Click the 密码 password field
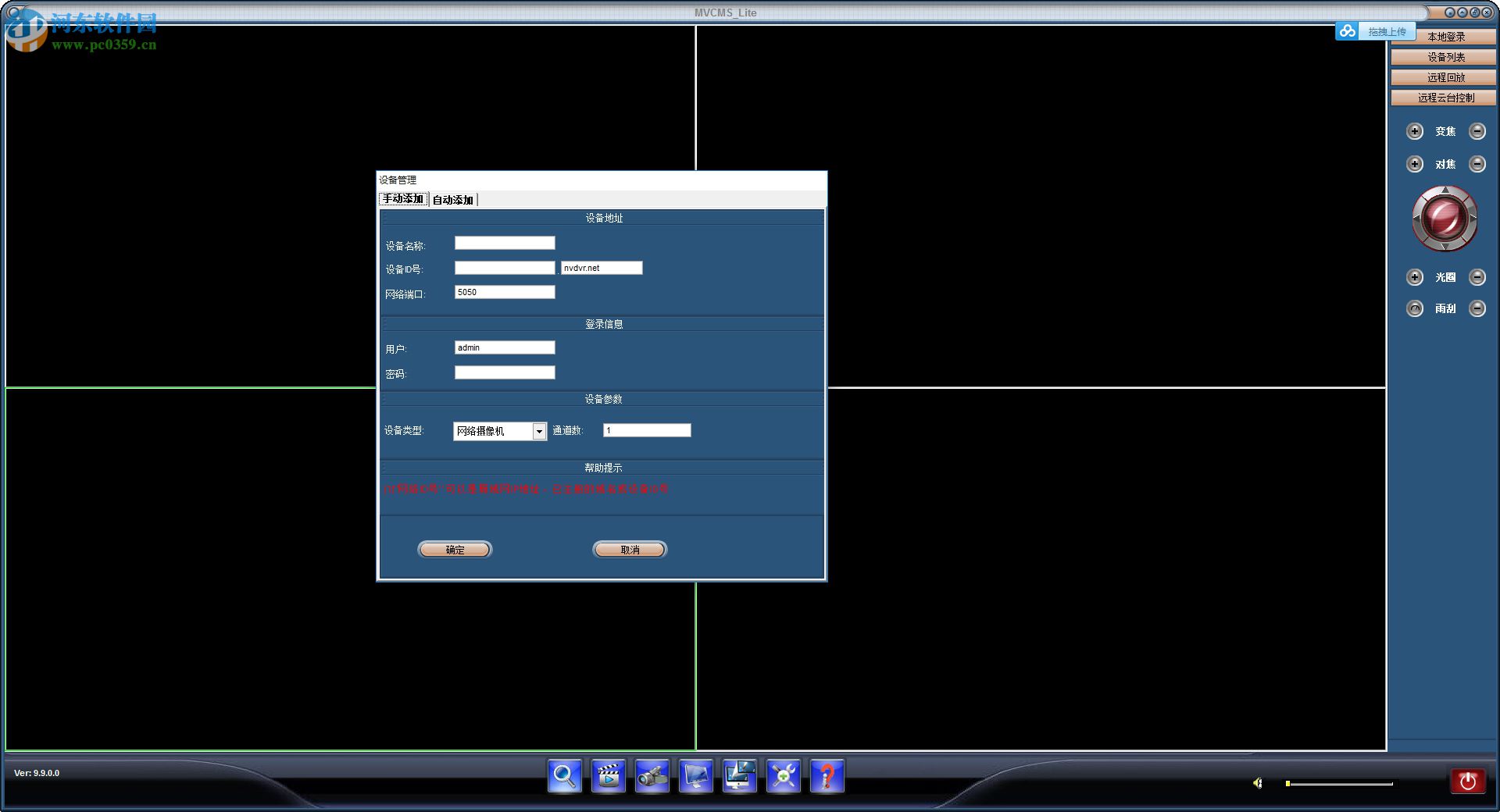The height and width of the screenshot is (812, 1500). point(505,372)
